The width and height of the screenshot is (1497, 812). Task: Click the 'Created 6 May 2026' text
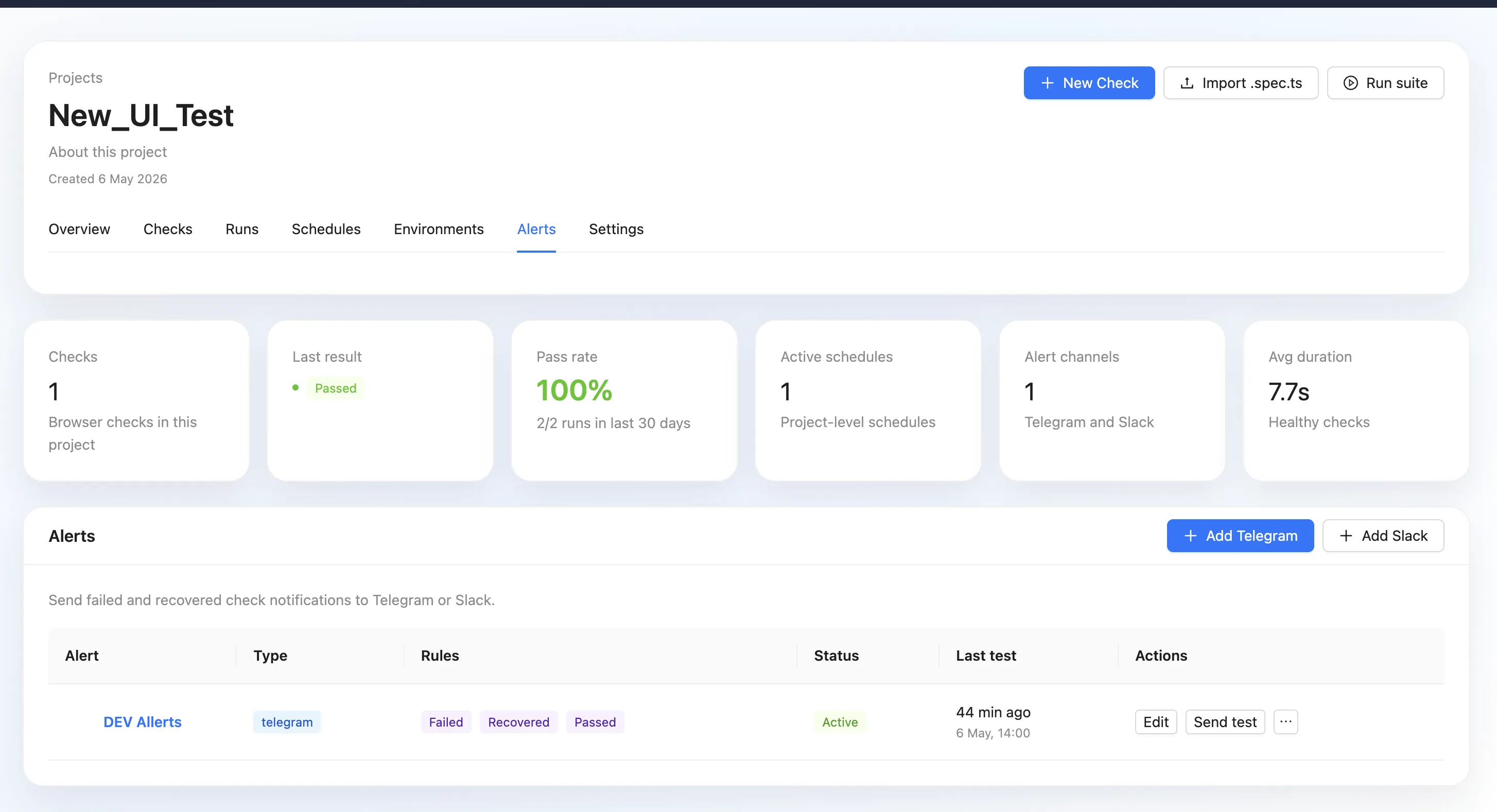point(108,179)
